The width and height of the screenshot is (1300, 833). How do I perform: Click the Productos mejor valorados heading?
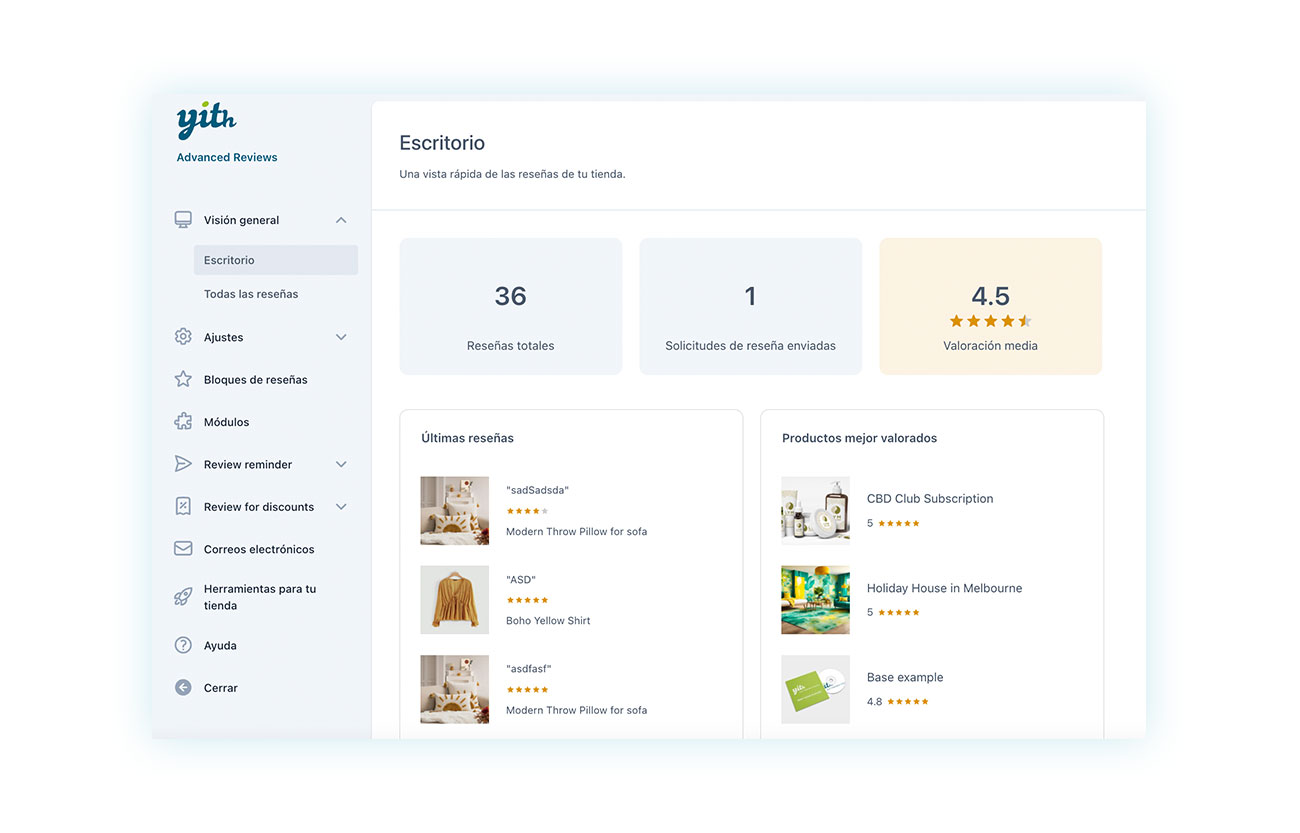pyautogui.click(x=859, y=438)
